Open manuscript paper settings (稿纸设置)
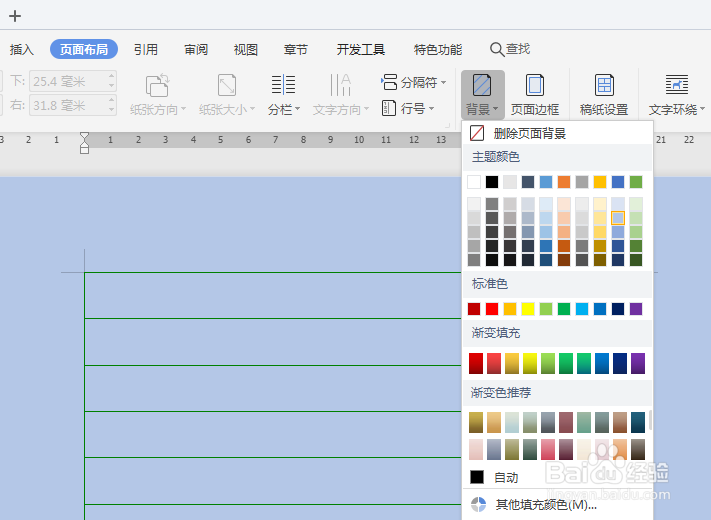 (604, 95)
